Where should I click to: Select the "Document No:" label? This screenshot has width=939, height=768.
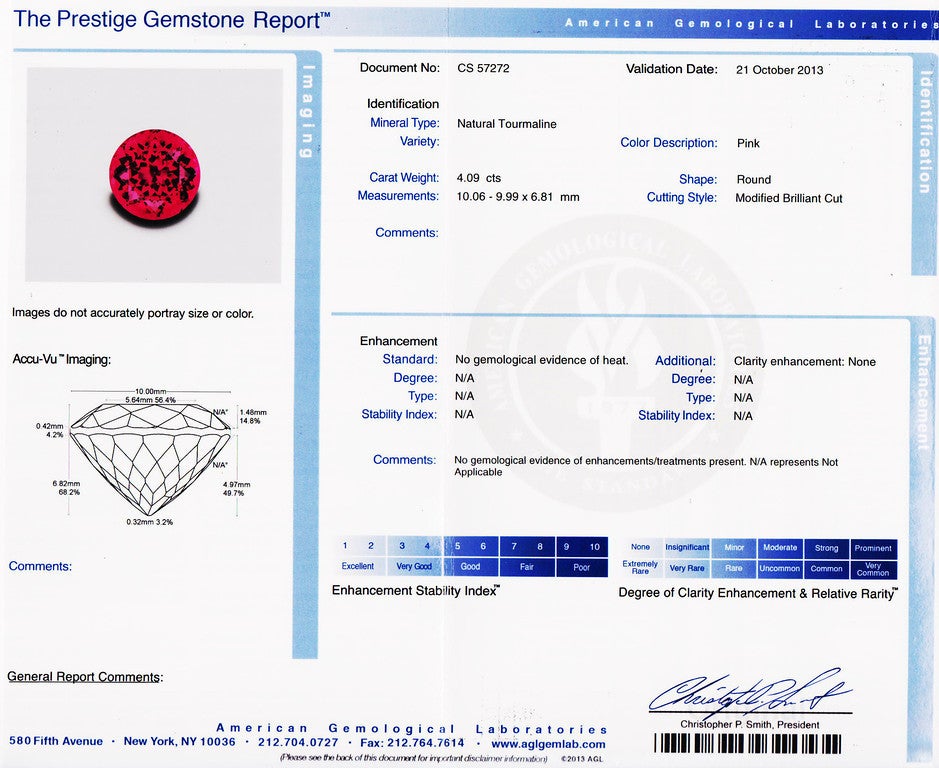(399, 68)
